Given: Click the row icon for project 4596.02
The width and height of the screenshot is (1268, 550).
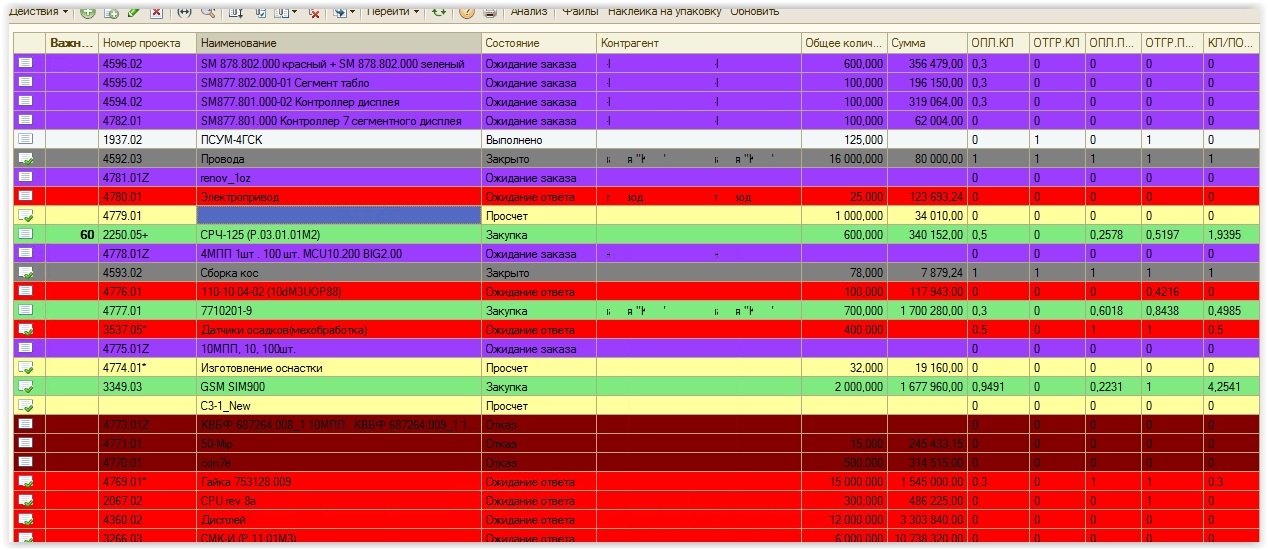Looking at the screenshot, I should [x=25, y=63].
